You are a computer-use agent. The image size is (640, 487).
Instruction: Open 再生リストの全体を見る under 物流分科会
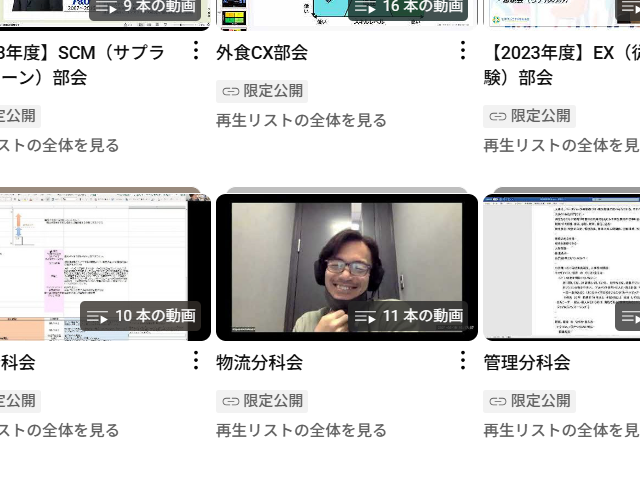301,430
